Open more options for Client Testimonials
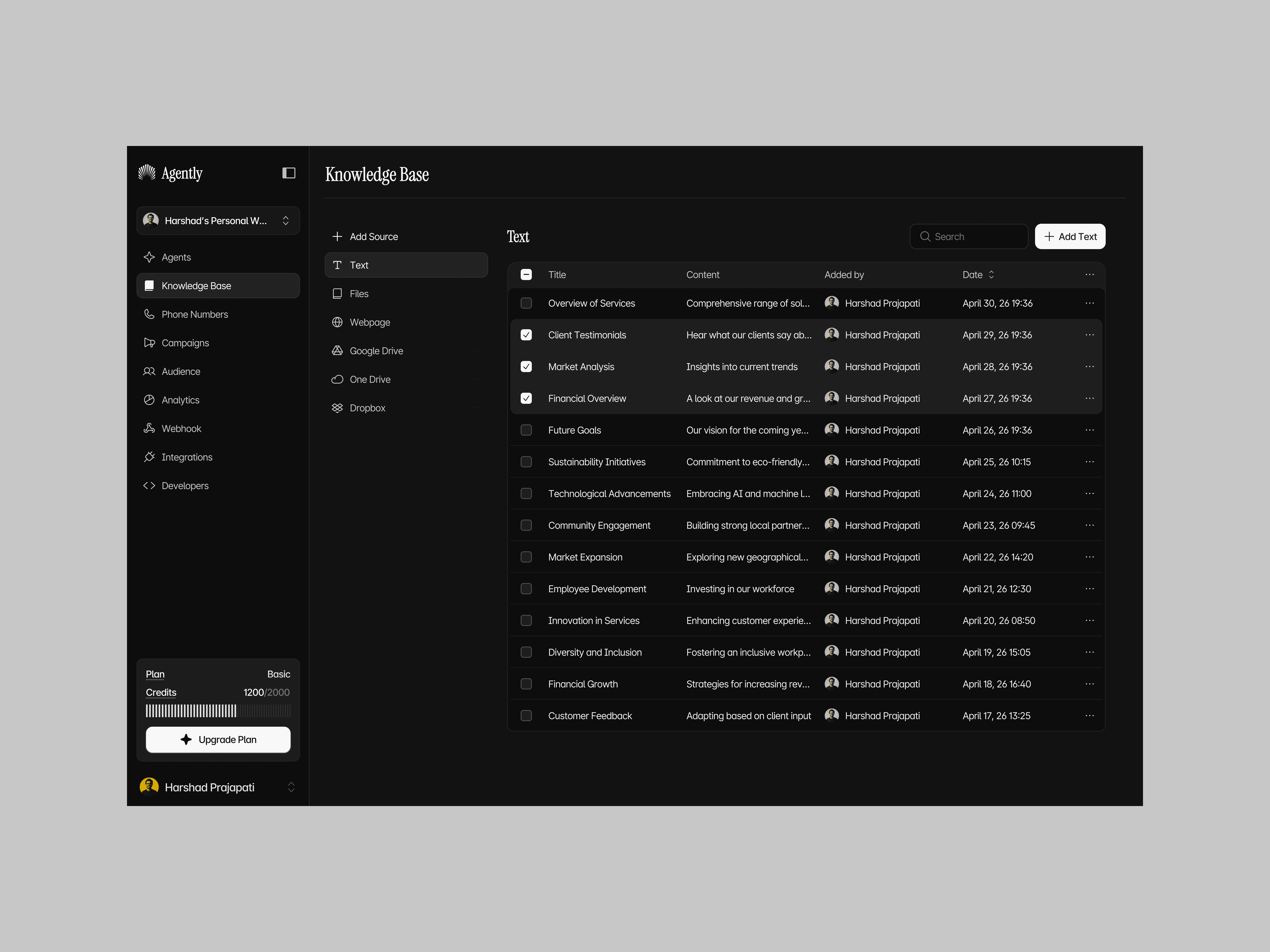The width and height of the screenshot is (1270, 952). point(1090,335)
